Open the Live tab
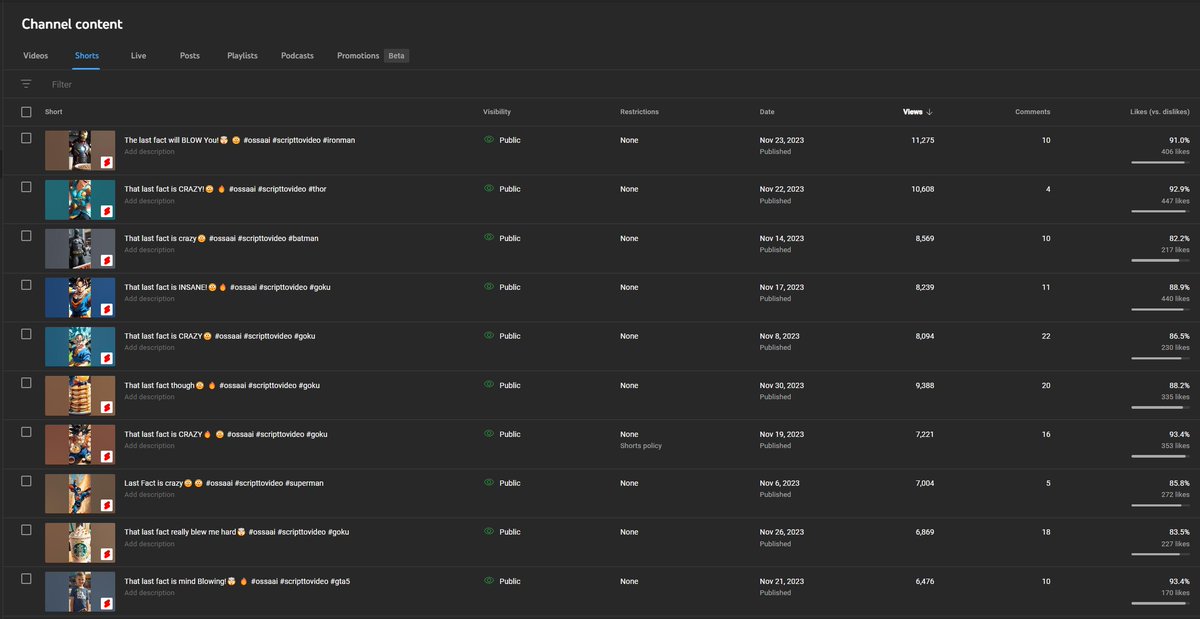This screenshot has height=619, width=1200. click(x=138, y=56)
